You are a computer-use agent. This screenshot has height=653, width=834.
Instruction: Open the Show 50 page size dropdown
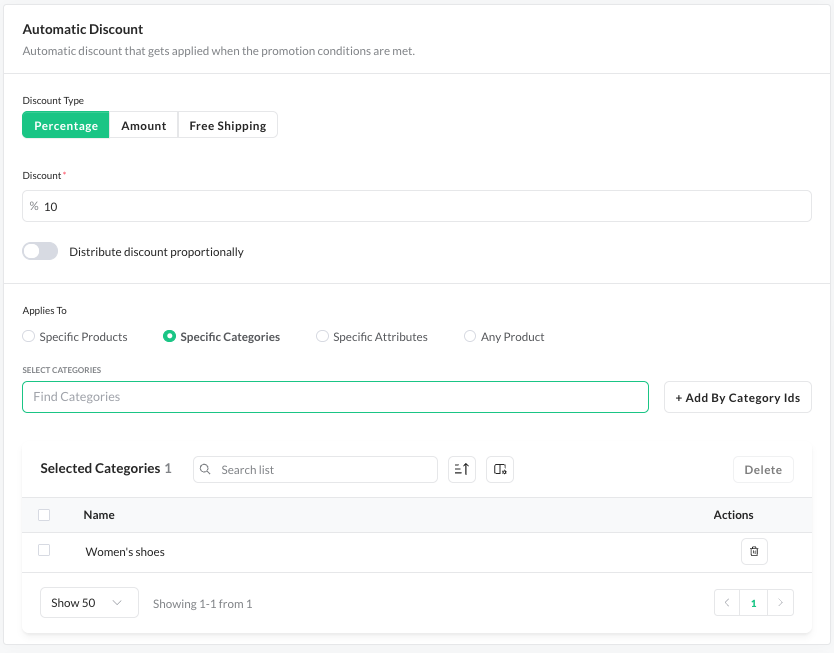[89, 602]
